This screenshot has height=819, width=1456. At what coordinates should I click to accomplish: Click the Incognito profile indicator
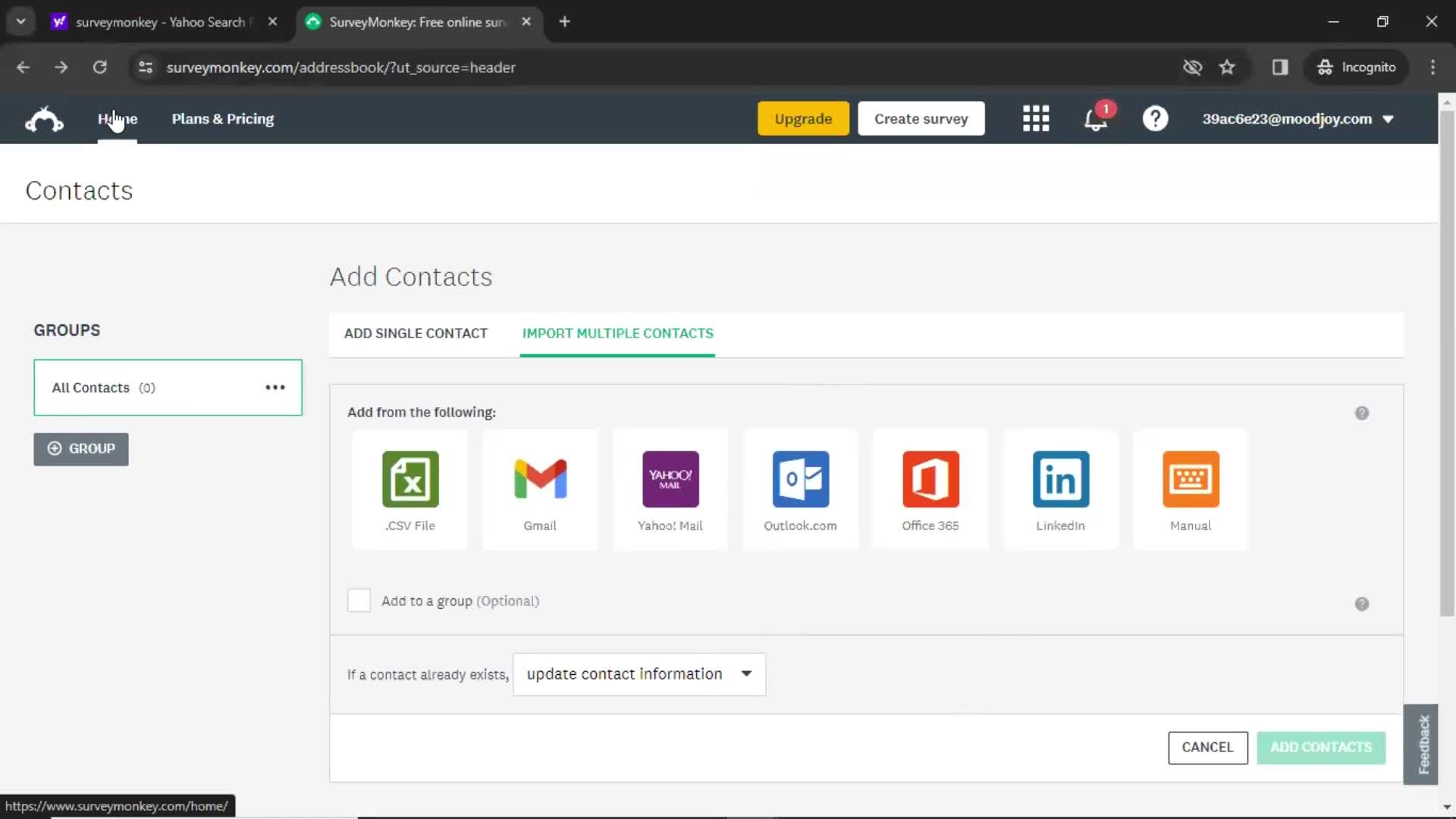coord(1357,67)
